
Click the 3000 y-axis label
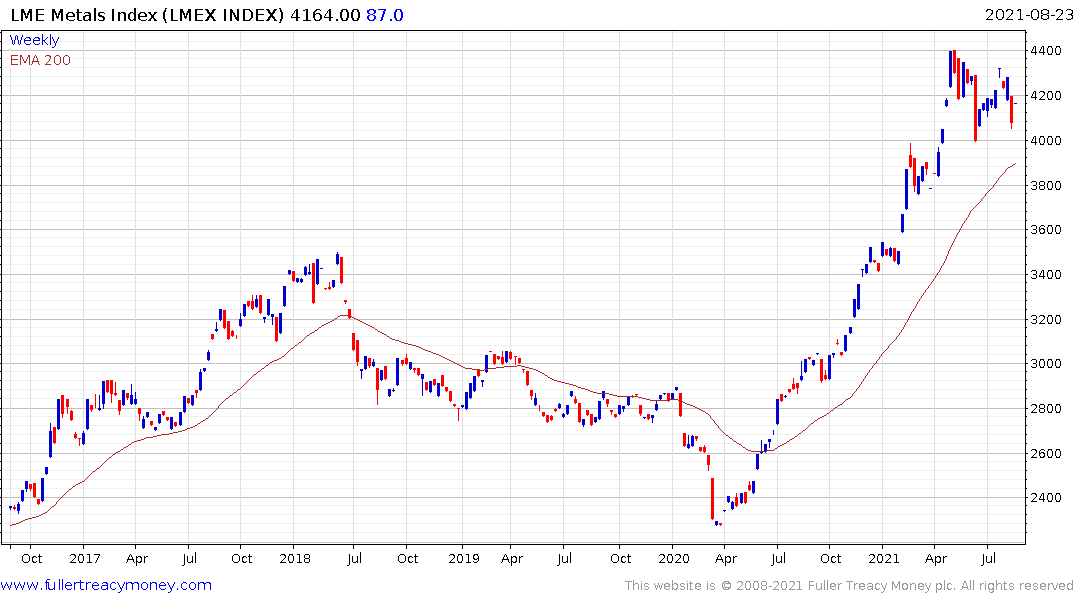1046,363
